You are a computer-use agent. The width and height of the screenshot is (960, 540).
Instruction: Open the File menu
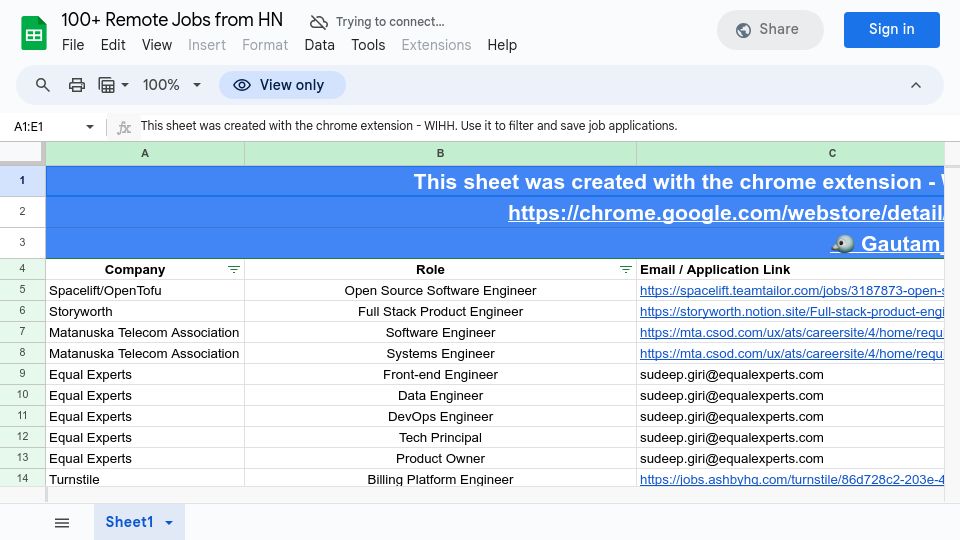tap(73, 45)
